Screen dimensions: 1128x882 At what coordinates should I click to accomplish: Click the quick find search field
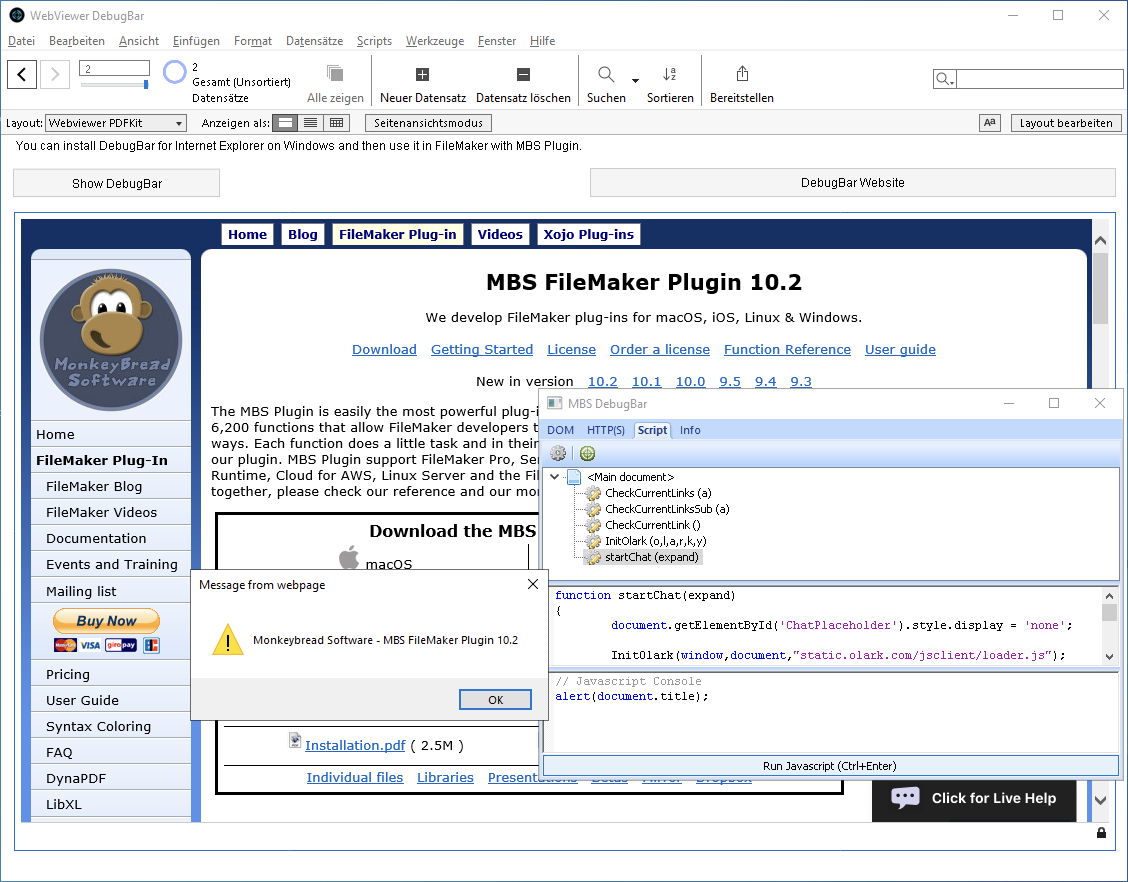coord(1040,78)
